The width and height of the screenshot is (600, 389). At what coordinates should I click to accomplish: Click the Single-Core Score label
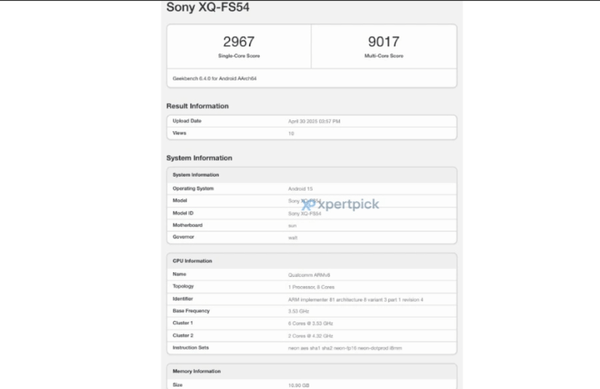pyautogui.click(x=239, y=56)
